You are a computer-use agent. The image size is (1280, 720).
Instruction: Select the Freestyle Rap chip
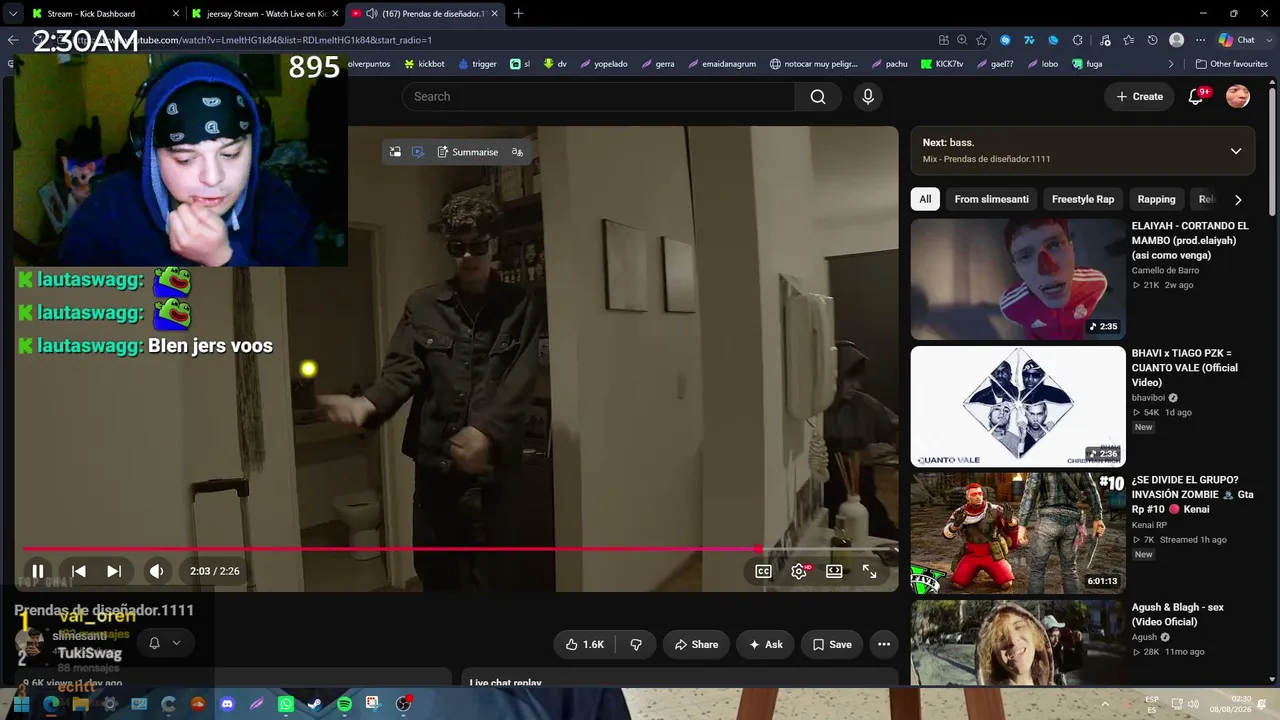[x=1083, y=199]
